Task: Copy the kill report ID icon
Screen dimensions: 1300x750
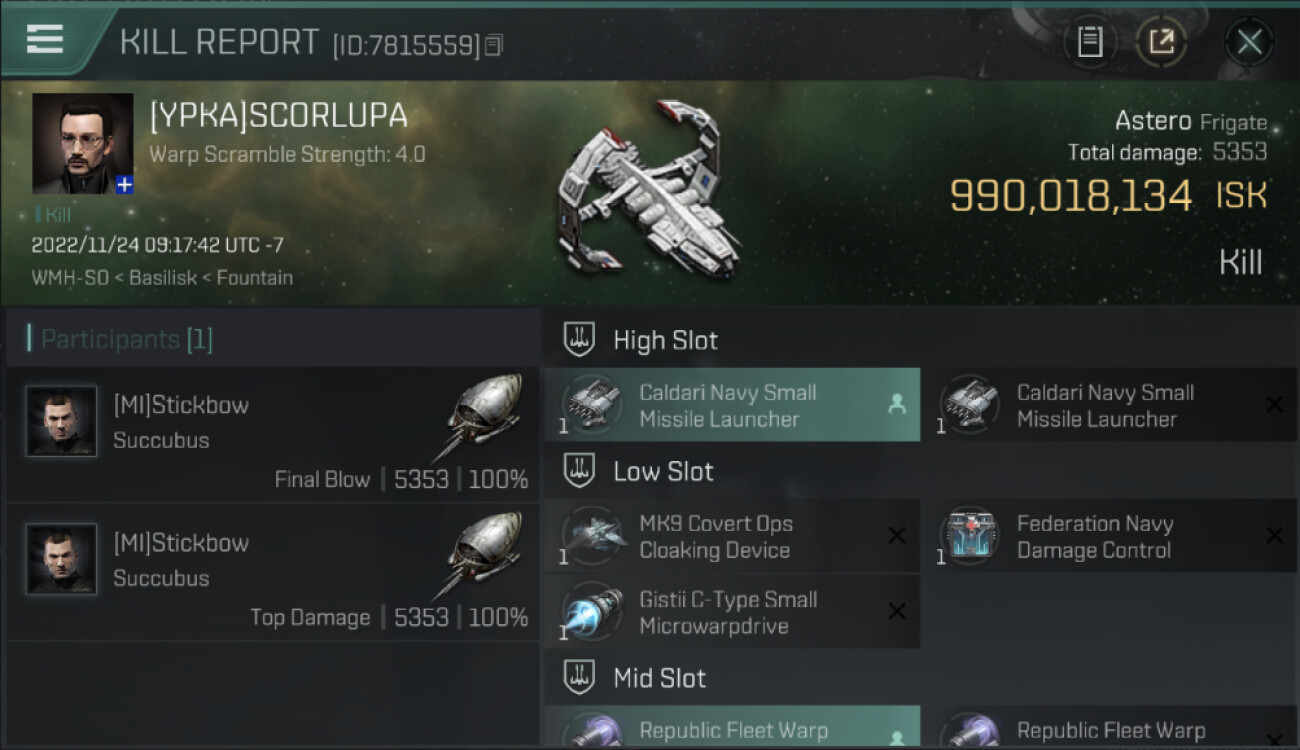Action: (493, 45)
